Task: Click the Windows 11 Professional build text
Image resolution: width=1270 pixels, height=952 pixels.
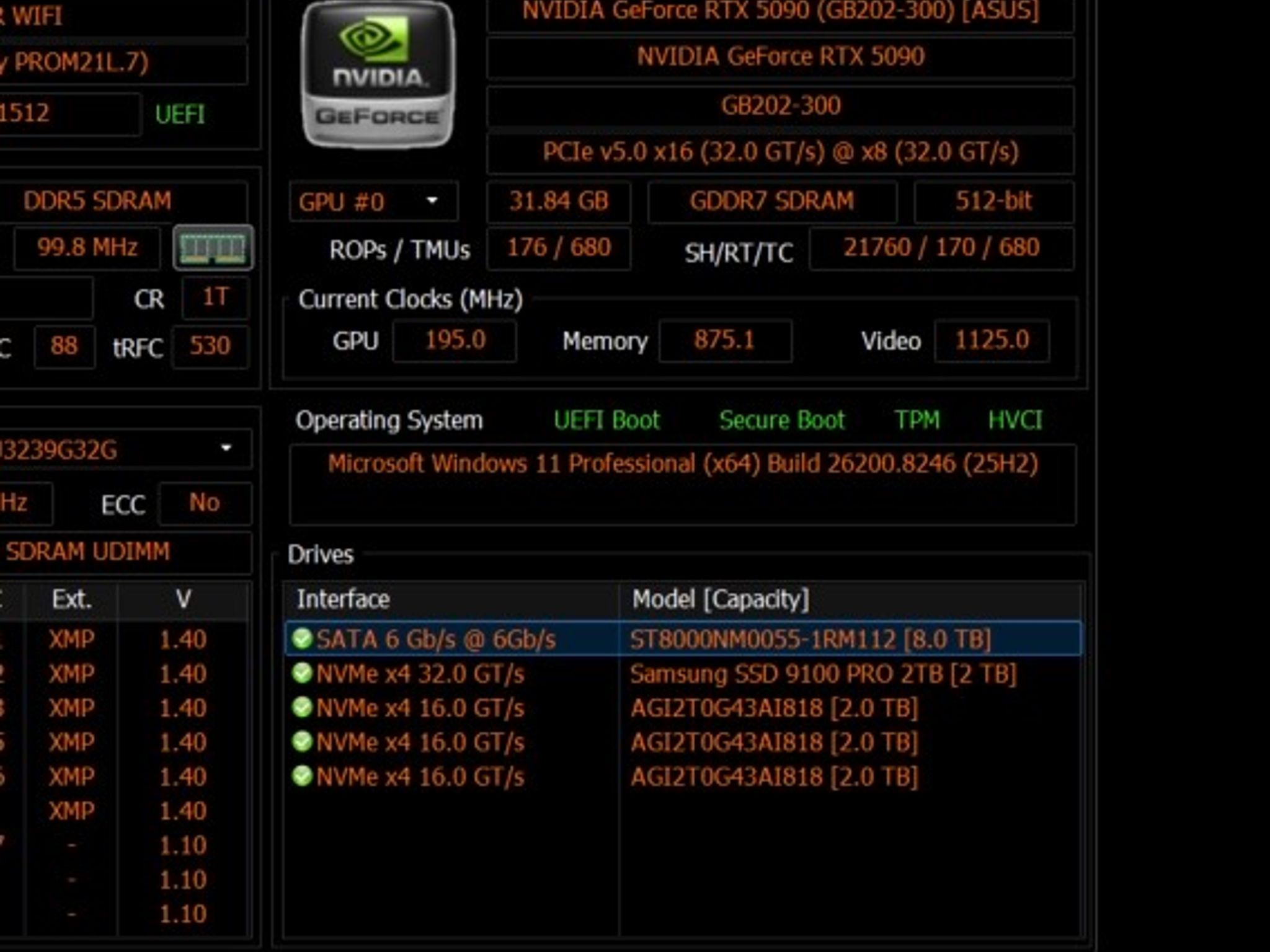Action: click(x=683, y=464)
